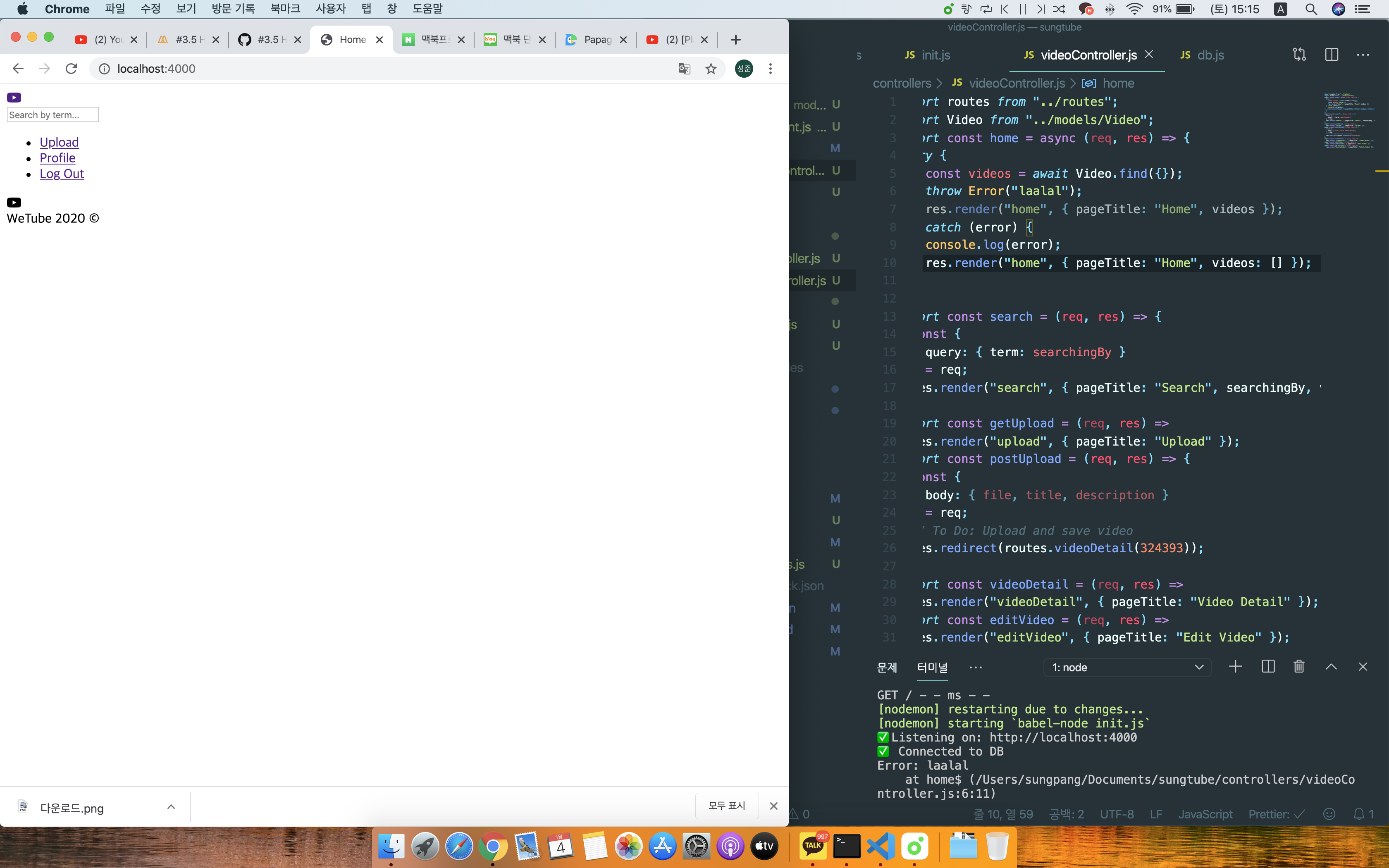Click the controllers breadcrumb above the code
Viewport: 1389px width, 868px height.
[x=902, y=83]
